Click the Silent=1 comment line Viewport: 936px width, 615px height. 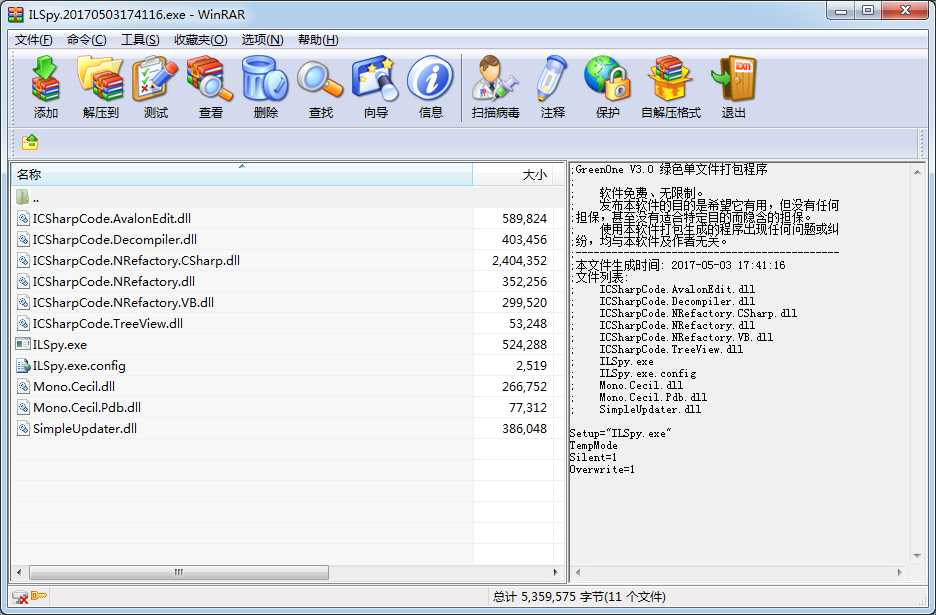point(593,457)
